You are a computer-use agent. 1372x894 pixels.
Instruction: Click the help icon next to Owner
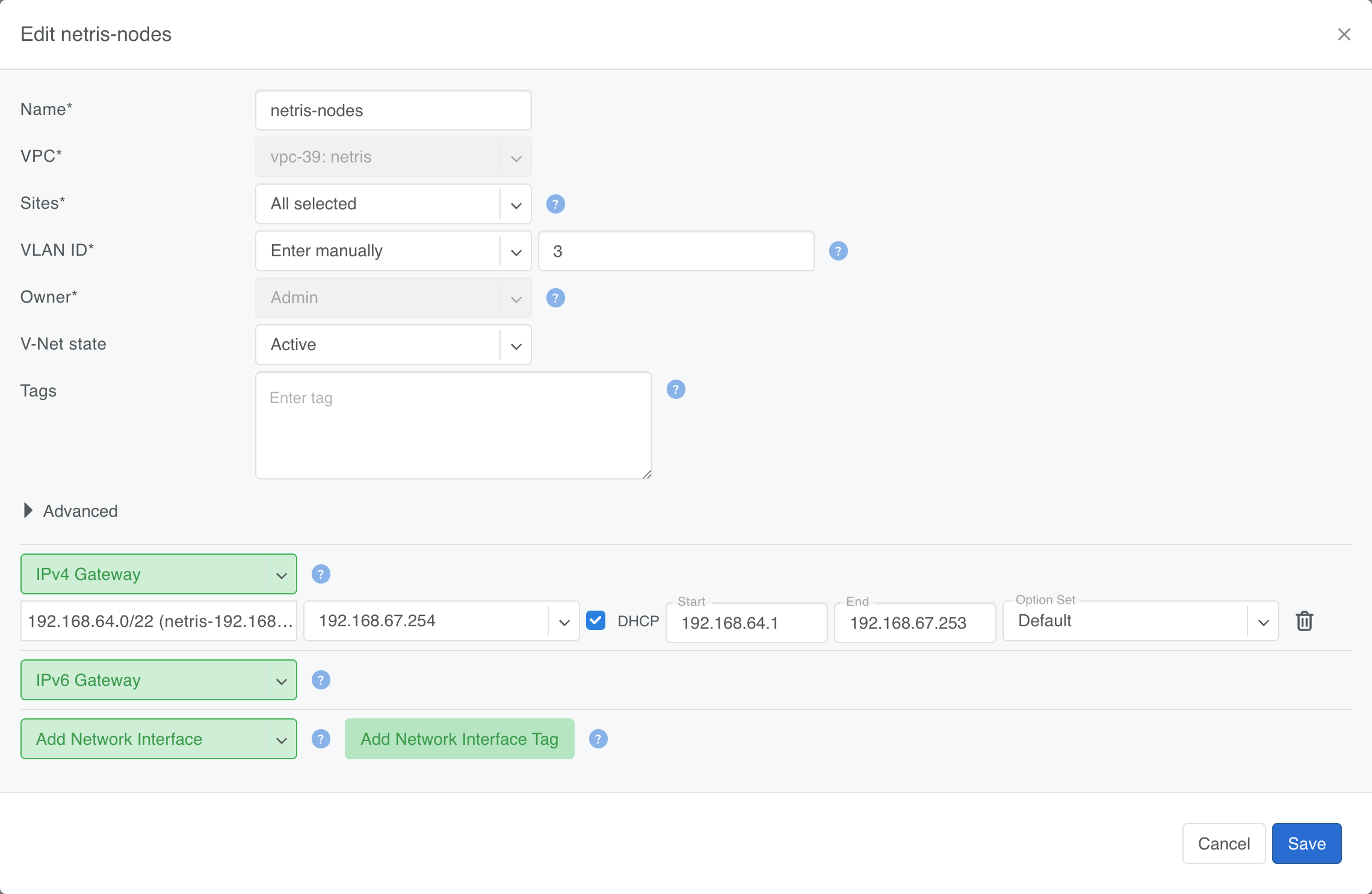[555, 298]
